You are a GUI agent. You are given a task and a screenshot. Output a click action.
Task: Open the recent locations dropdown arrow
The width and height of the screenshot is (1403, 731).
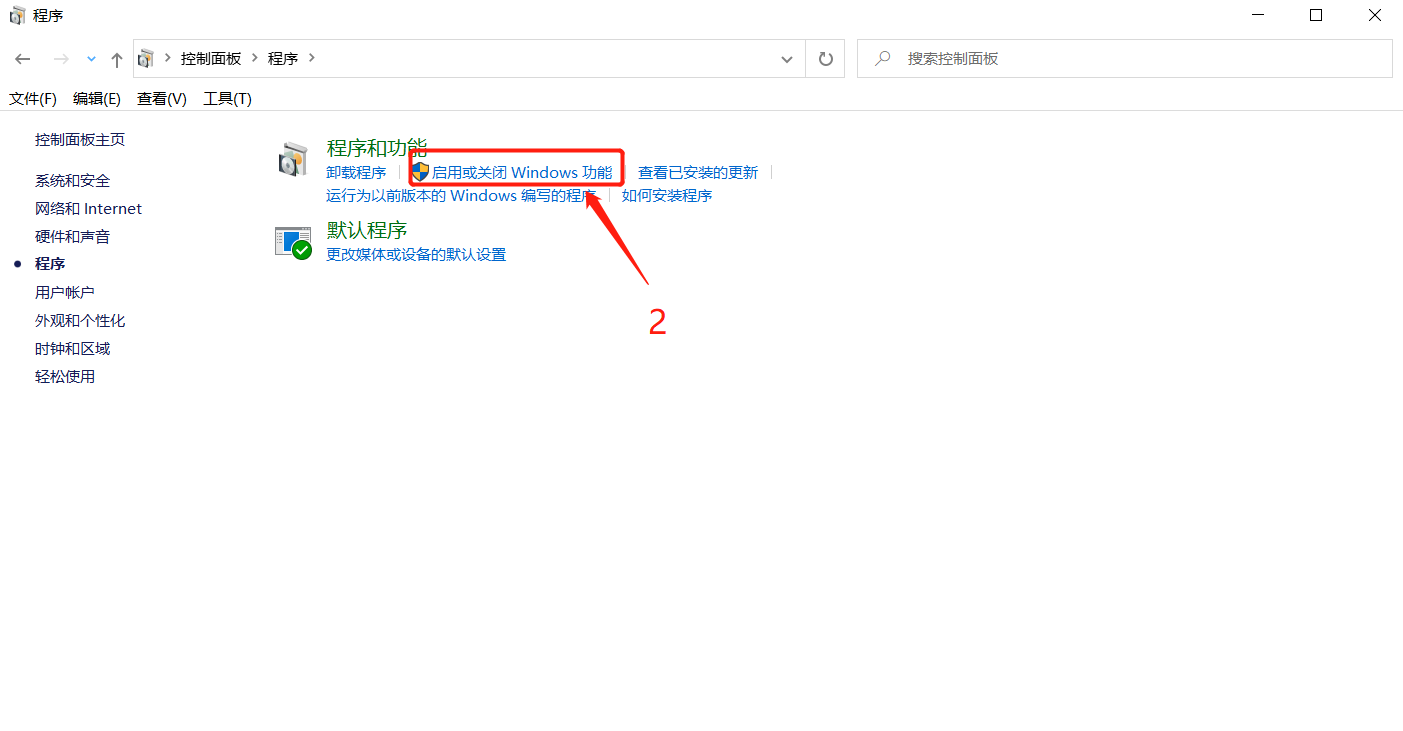click(x=92, y=59)
